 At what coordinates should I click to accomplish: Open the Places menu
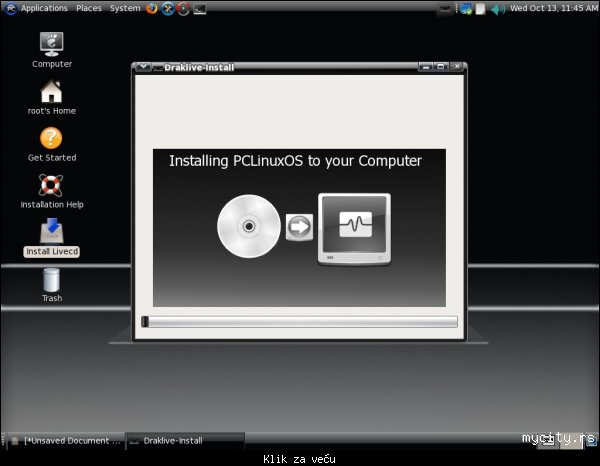click(89, 8)
